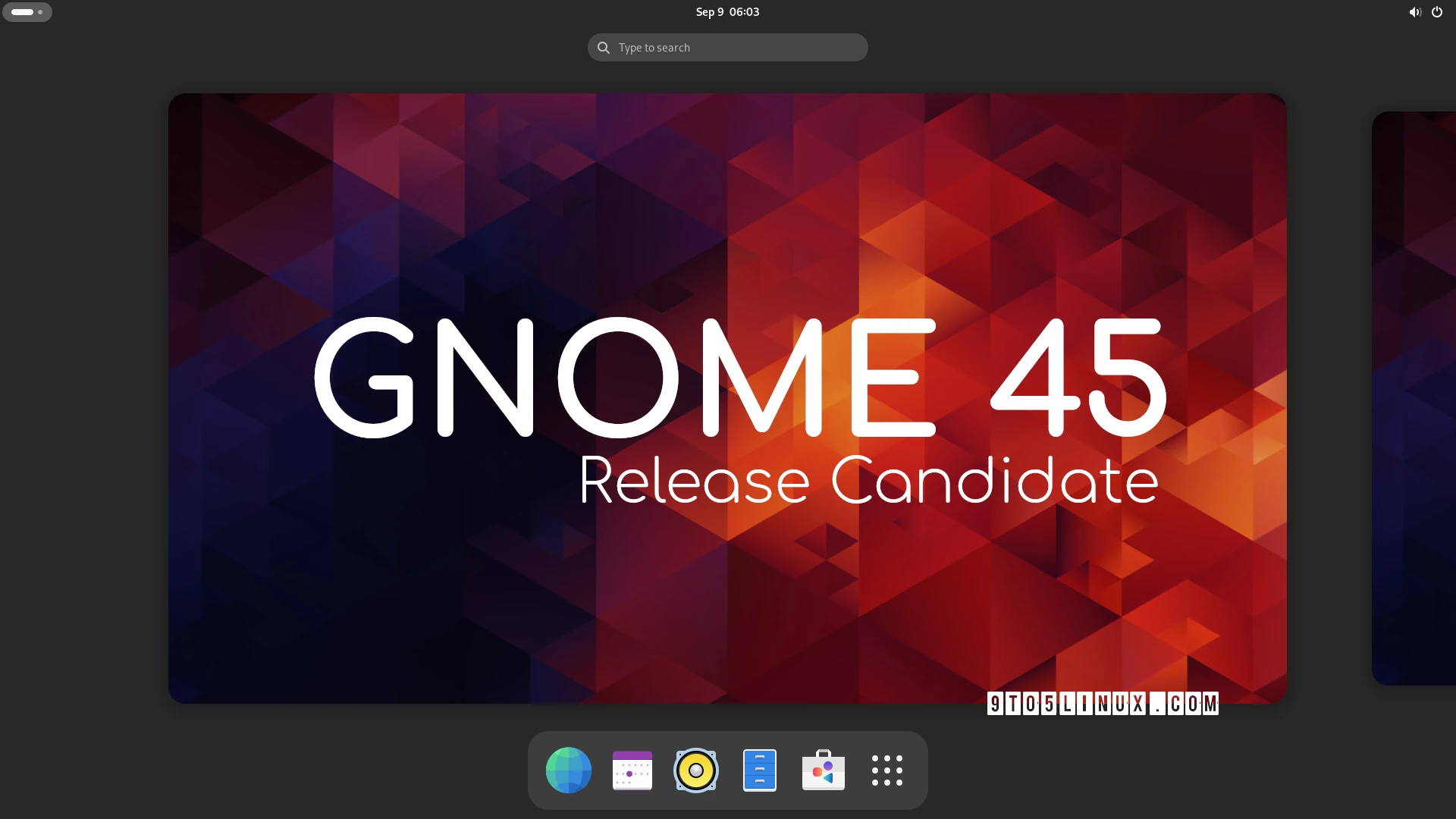Screen dimensions: 1456x819
Task: Click the power icon in the top bar
Action: (x=1438, y=12)
